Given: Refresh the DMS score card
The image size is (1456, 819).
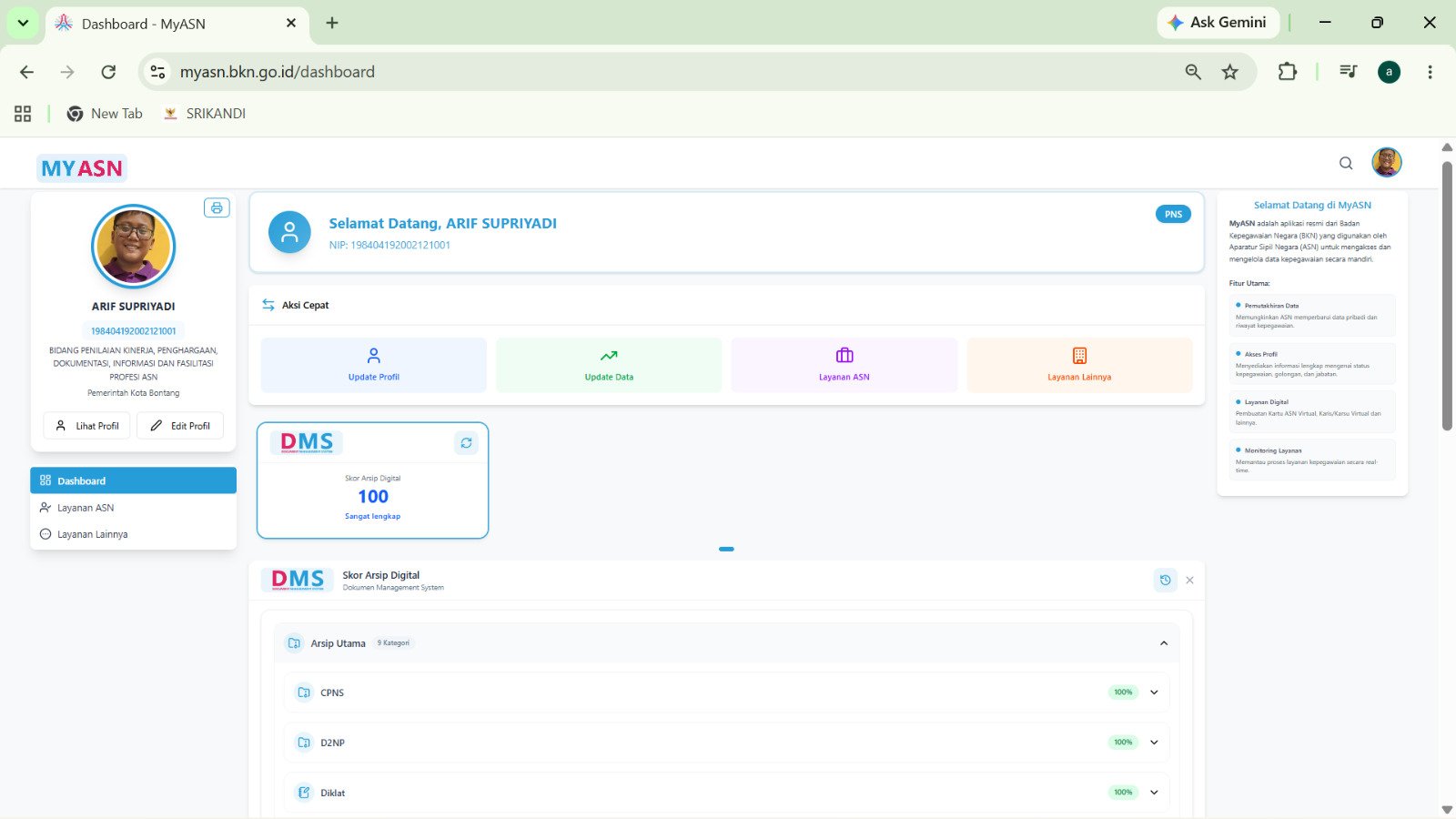Looking at the screenshot, I should tap(466, 443).
